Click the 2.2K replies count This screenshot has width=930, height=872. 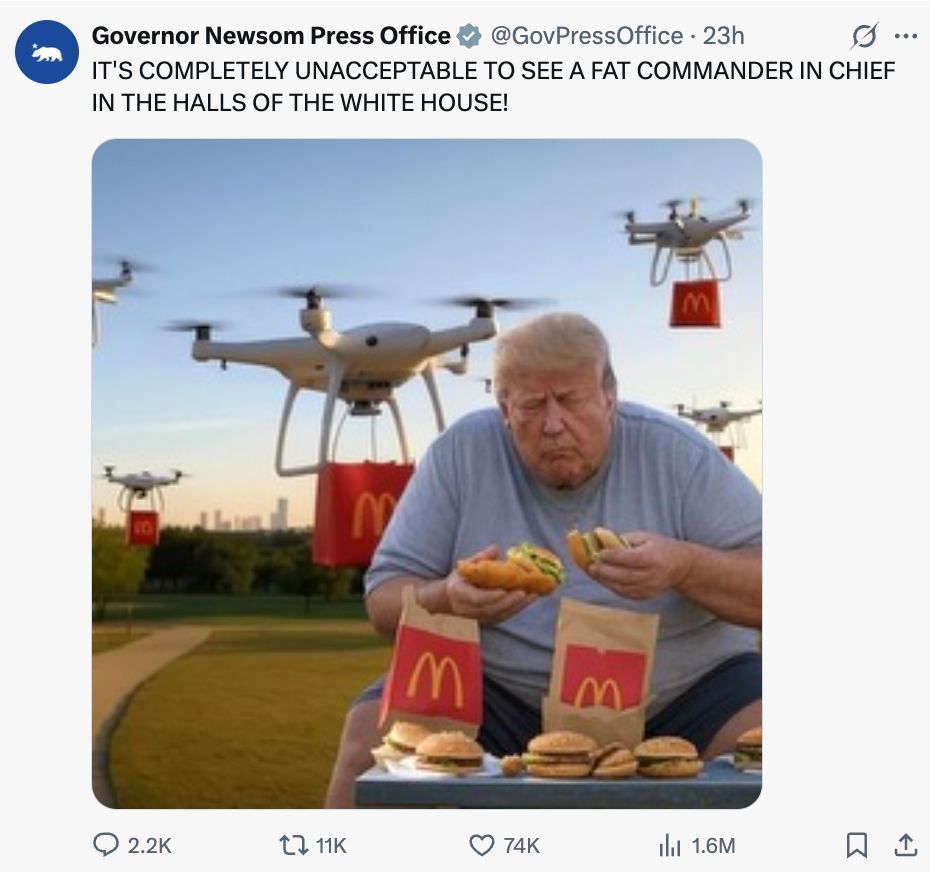149,845
